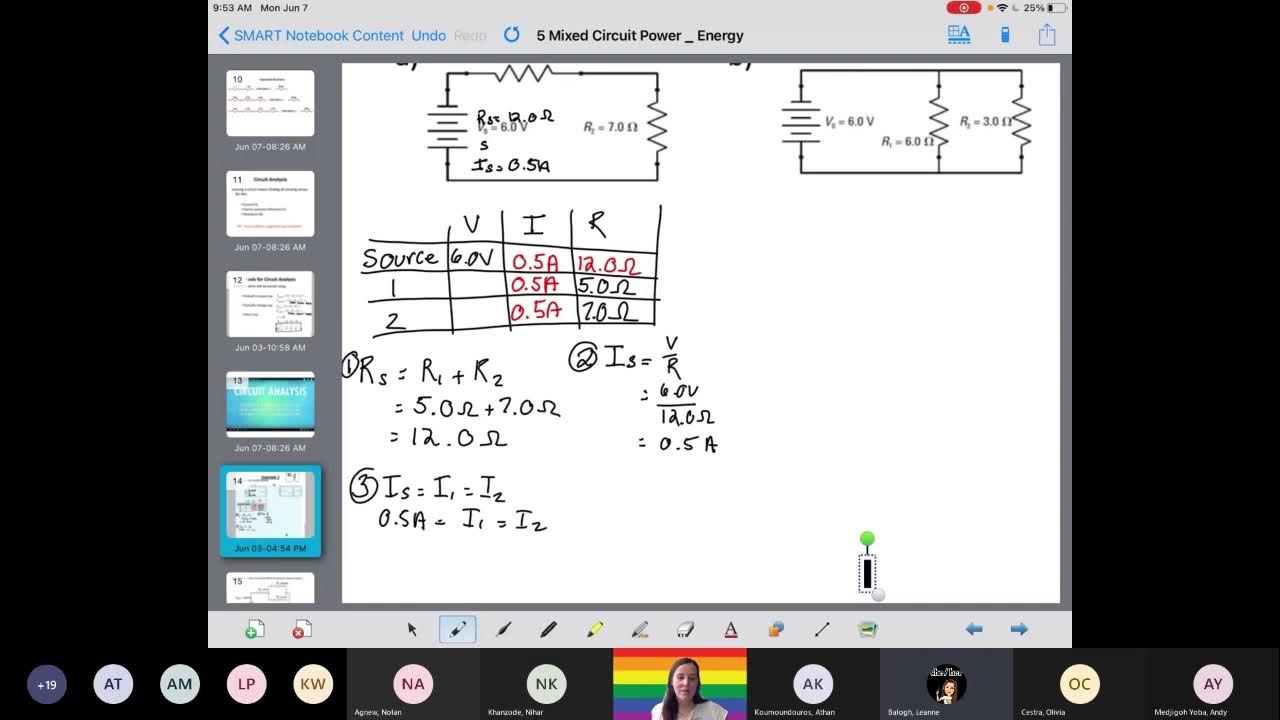The height and width of the screenshot is (720, 1280).
Task: Select the creative pen tool
Action: (640, 629)
